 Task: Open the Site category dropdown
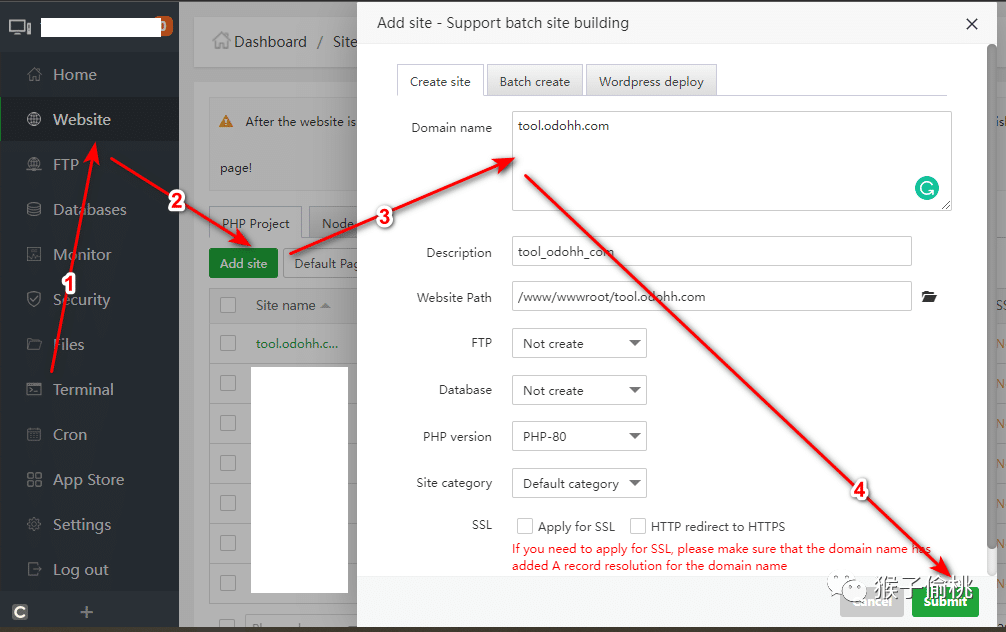click(579, 484)
